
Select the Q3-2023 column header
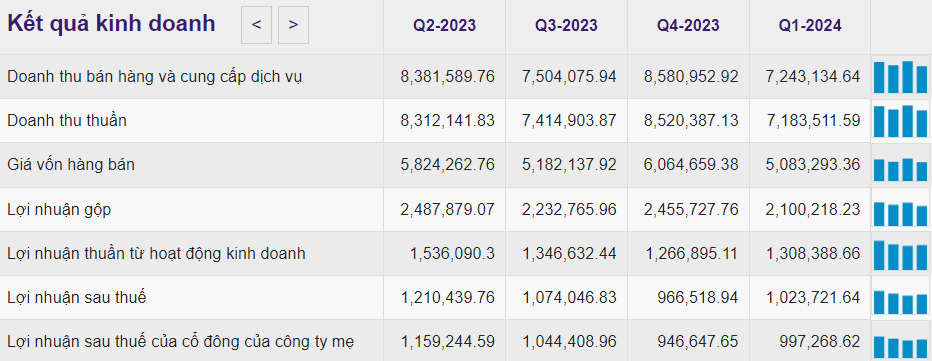(566, 26)
